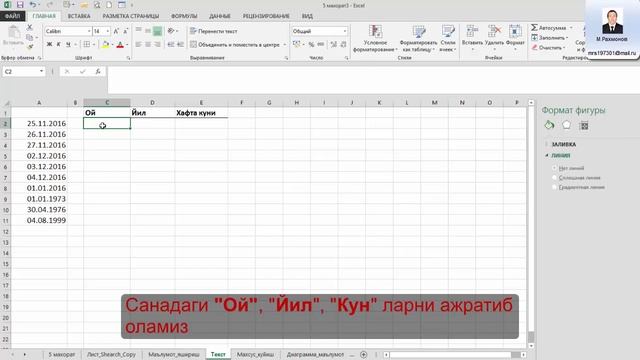
Task: Align text to the right
Action: click(x=157, y=44)
